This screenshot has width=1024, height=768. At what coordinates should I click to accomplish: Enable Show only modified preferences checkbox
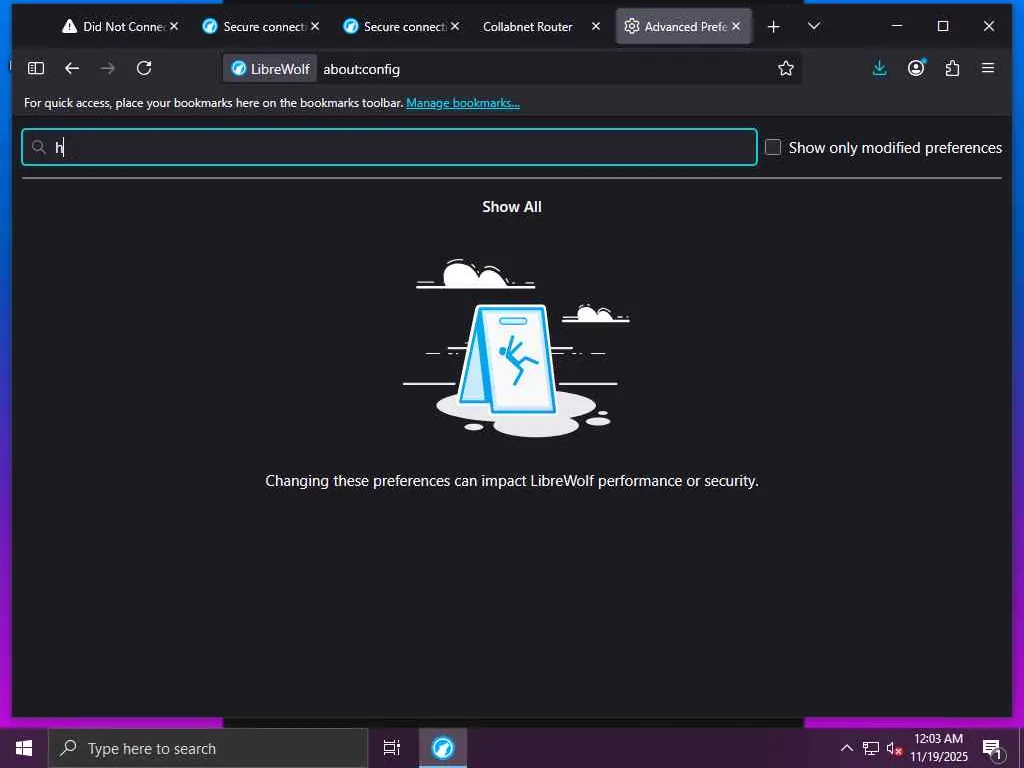pyautogui.click(x=773, y=147)
